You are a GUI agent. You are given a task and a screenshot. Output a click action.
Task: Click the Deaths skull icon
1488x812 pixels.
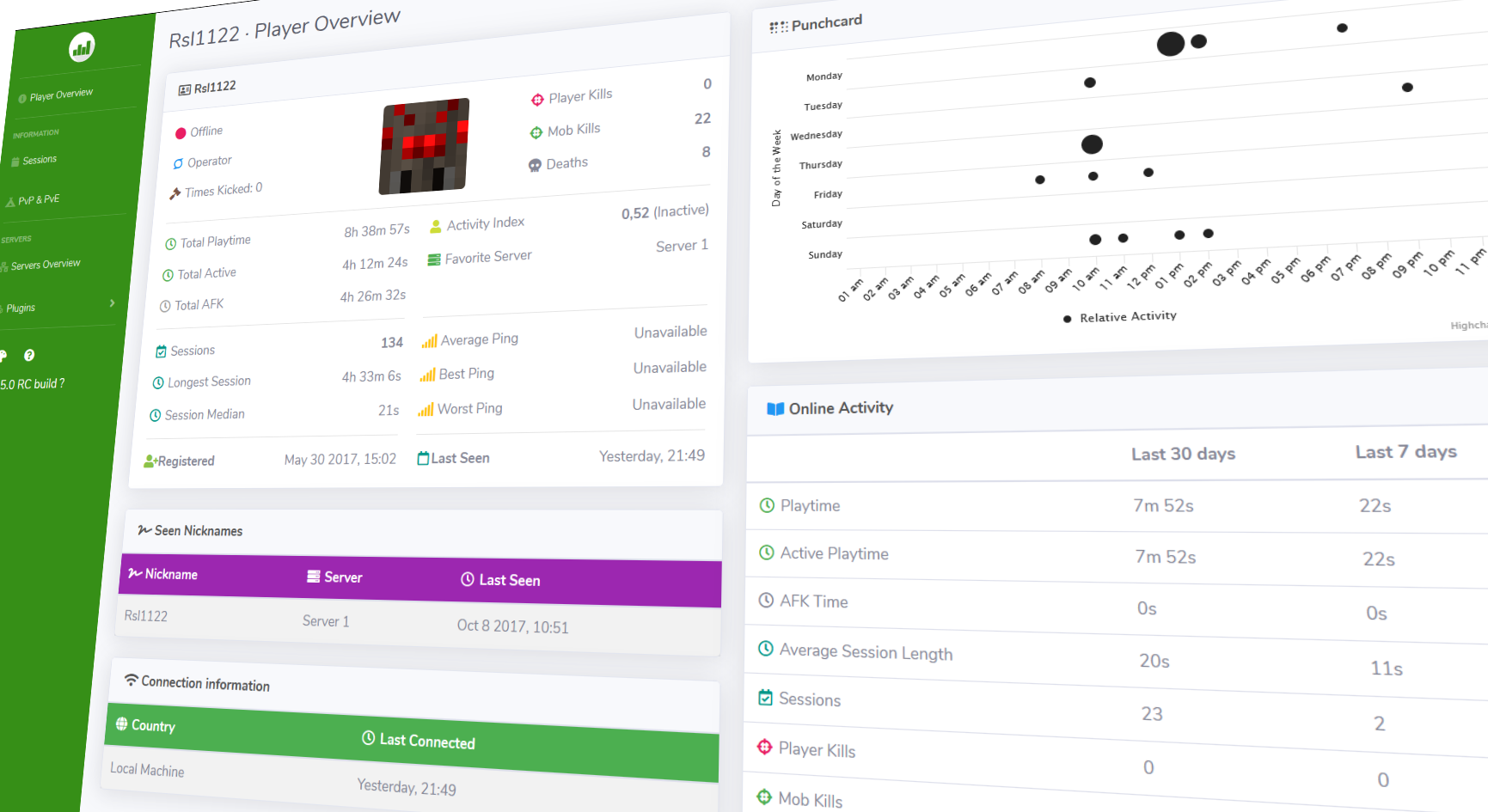click(x=535, y=165)
